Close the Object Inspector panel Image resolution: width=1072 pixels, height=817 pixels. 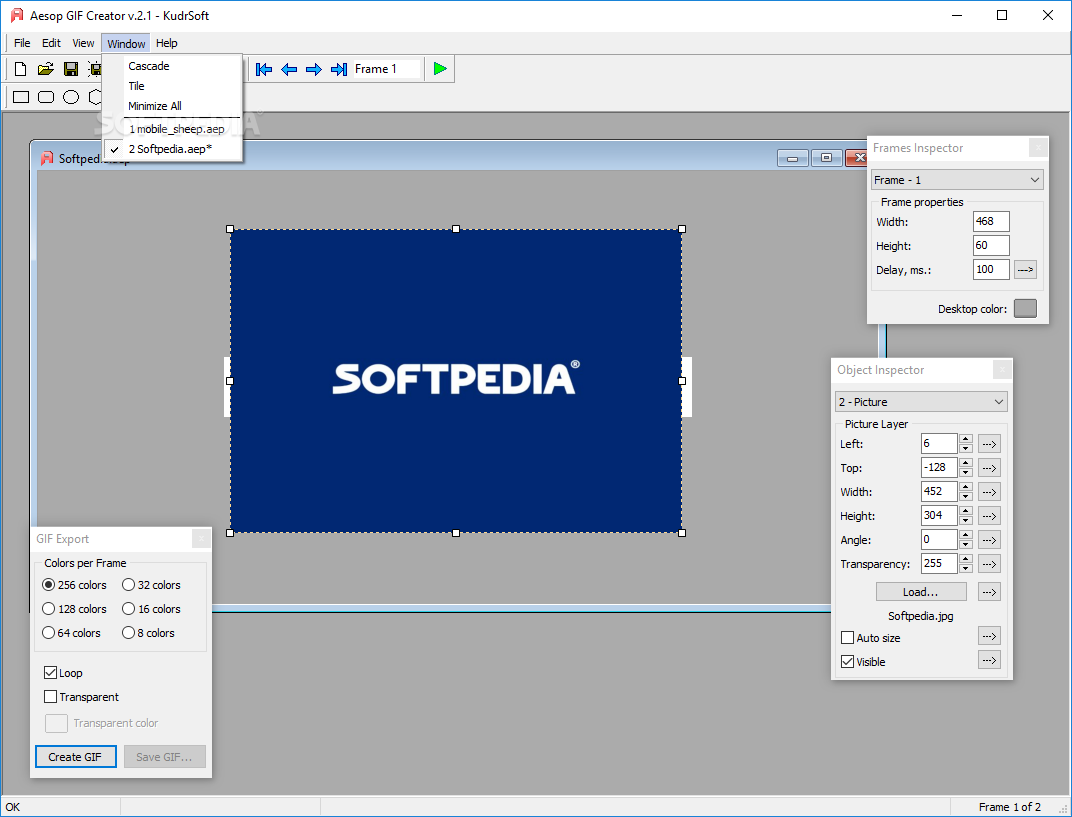click(1002, 370)
